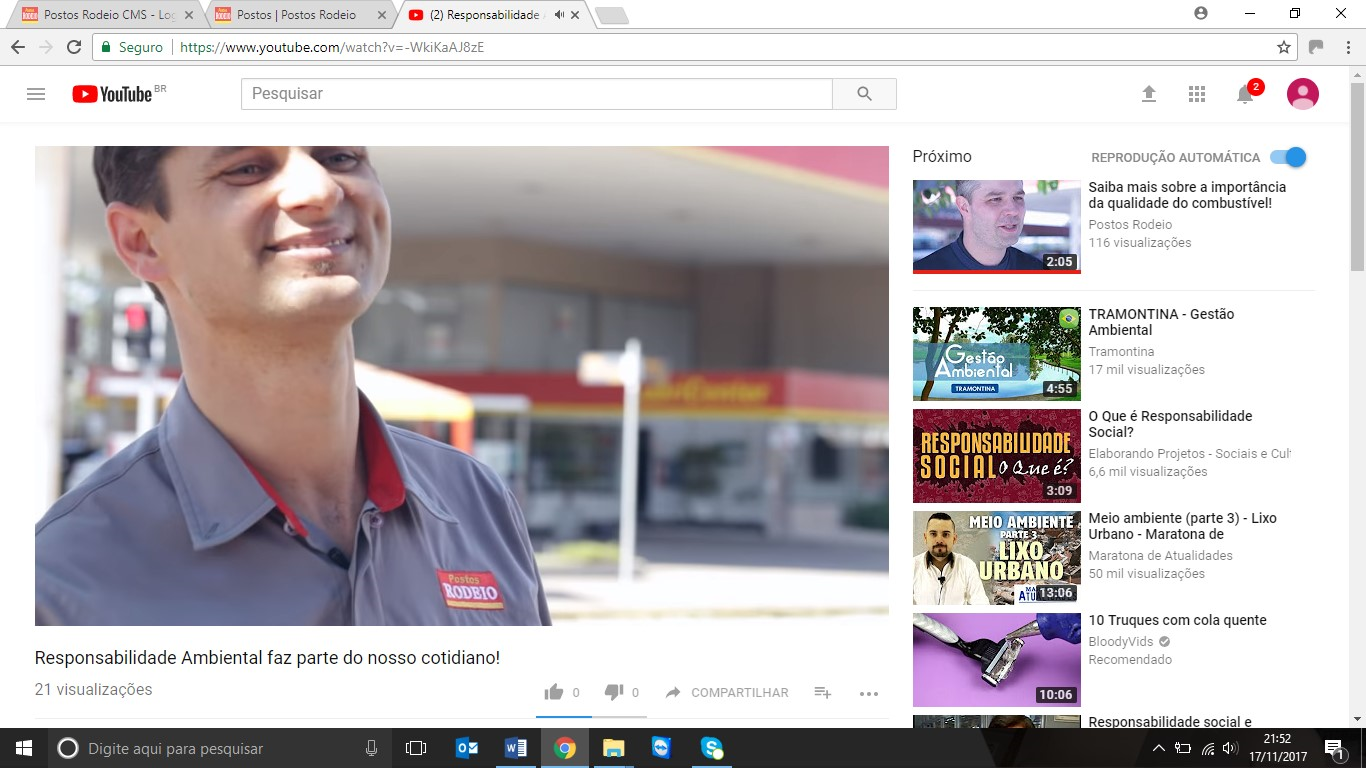The image size is (1366, 768).
Task: Mute the tab via its speaker icon
Action: (559, 15)
